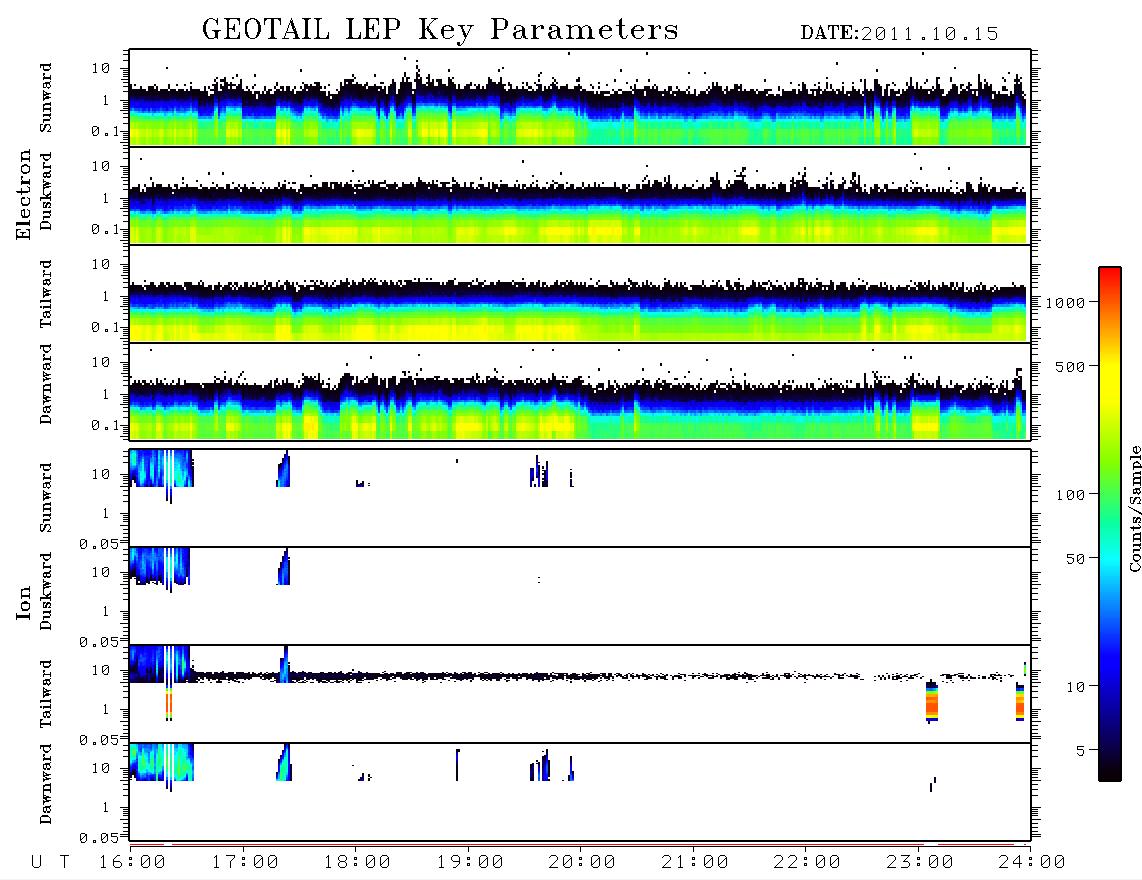Click the 0.05 tick on Ion Dawnward axis
This screenshot has width=1142, height=880.
coord(98,838)
